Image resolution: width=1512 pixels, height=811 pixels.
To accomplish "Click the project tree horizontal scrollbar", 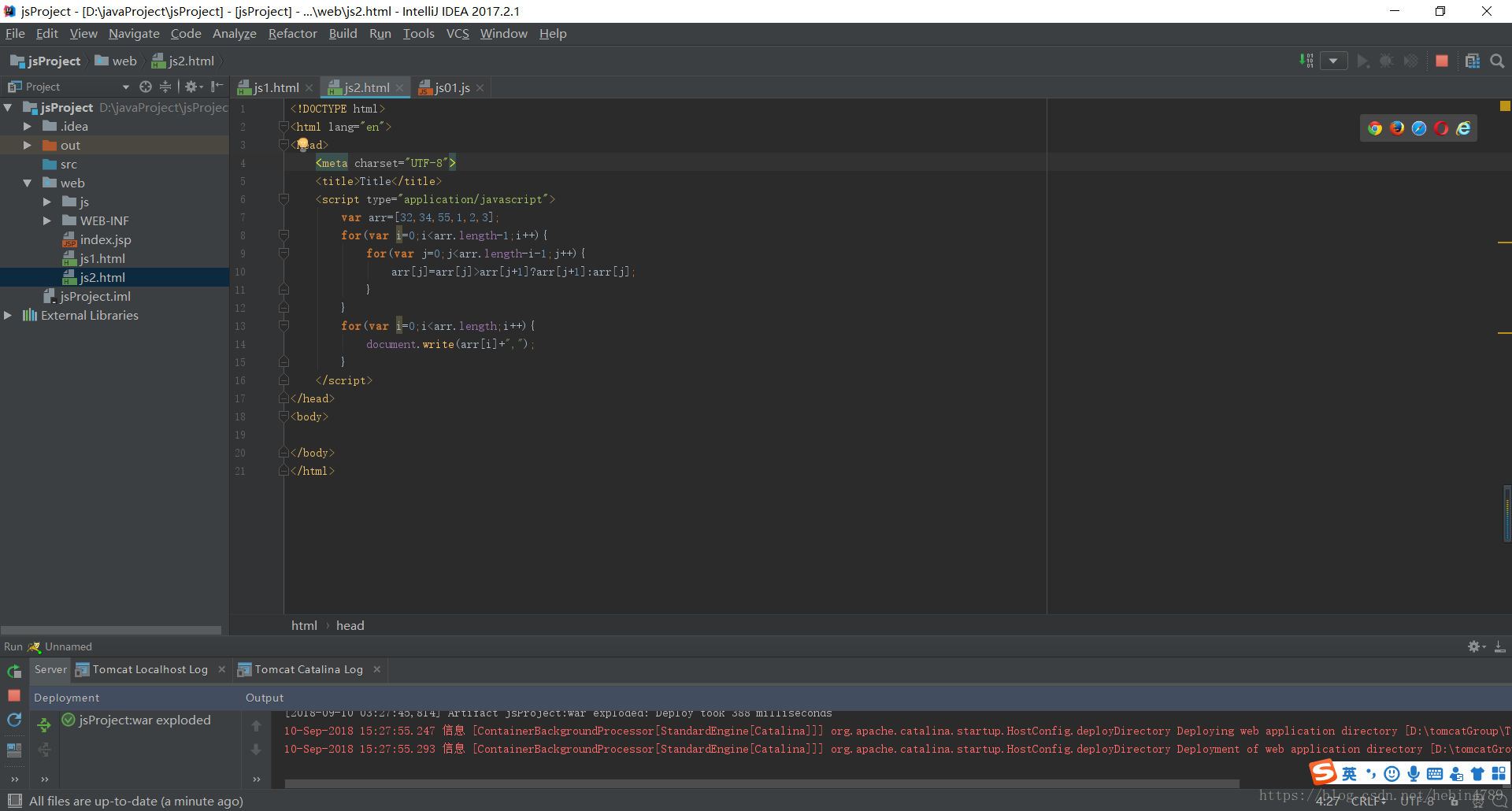I will pos(111,630).
